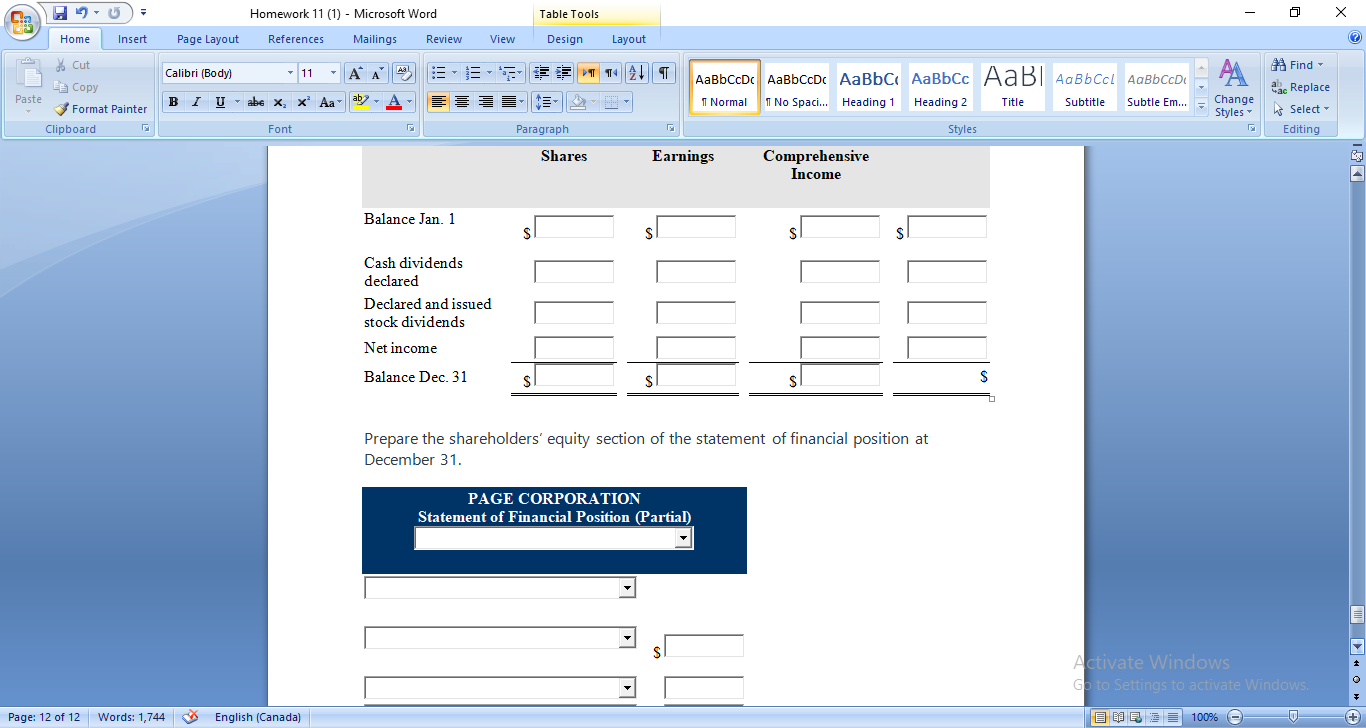Switch to Web Layout view
This screenshot has width=1366, height=728.
(x=1136, y=717)
